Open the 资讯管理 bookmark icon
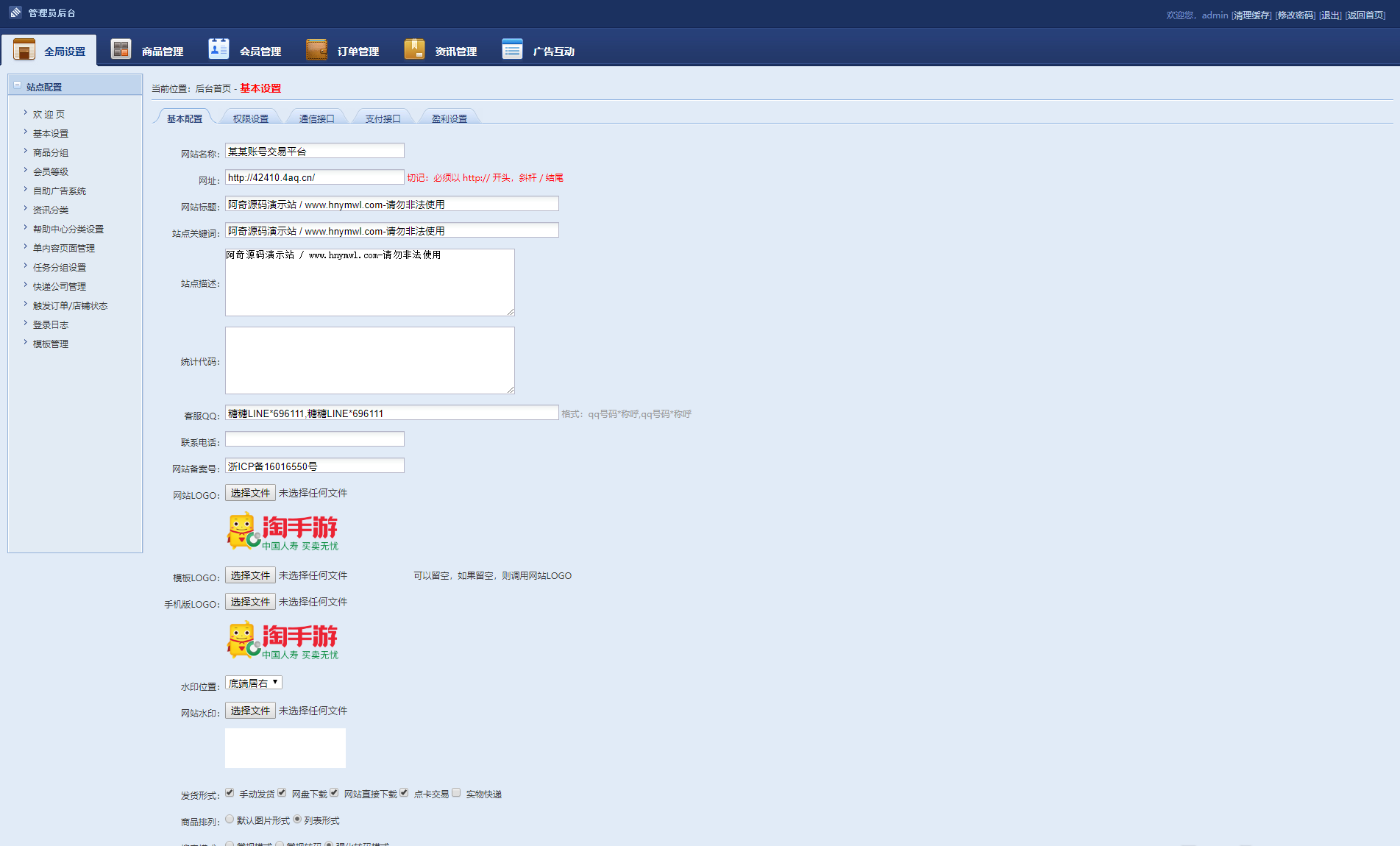 (414, 49)
